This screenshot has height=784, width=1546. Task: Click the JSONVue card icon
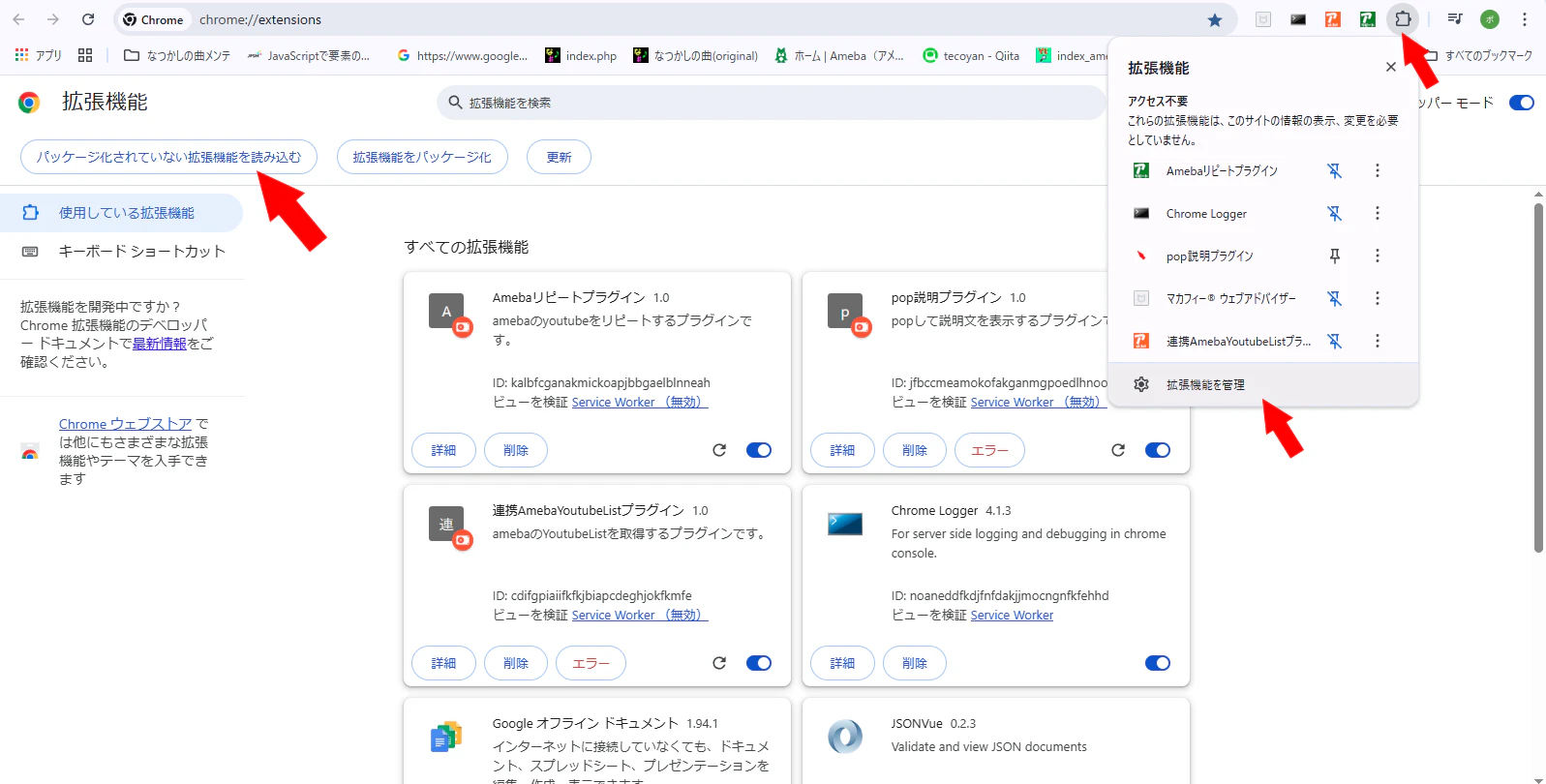(845, 737)
